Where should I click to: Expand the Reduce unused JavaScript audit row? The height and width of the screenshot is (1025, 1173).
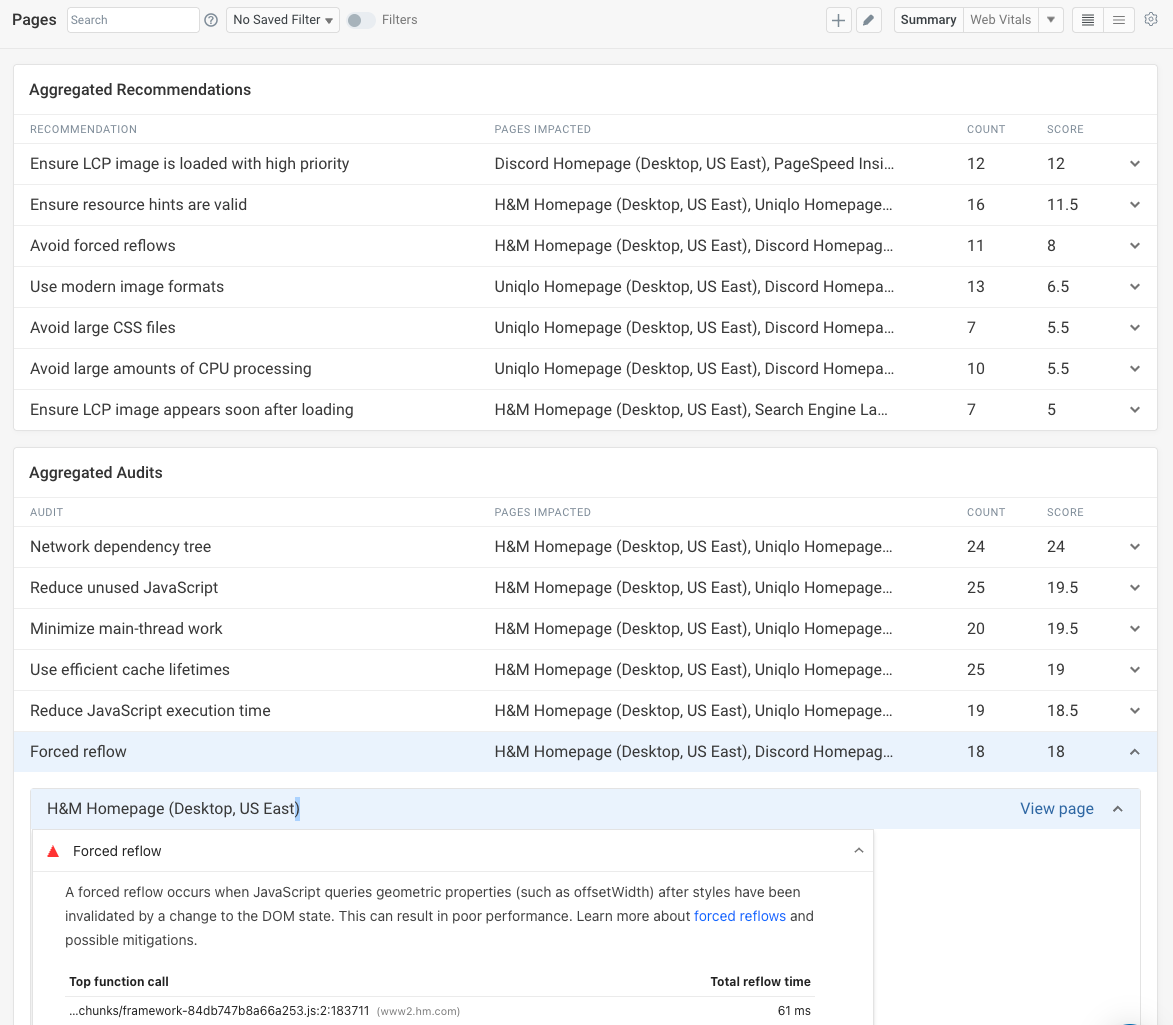(1134, 588)
